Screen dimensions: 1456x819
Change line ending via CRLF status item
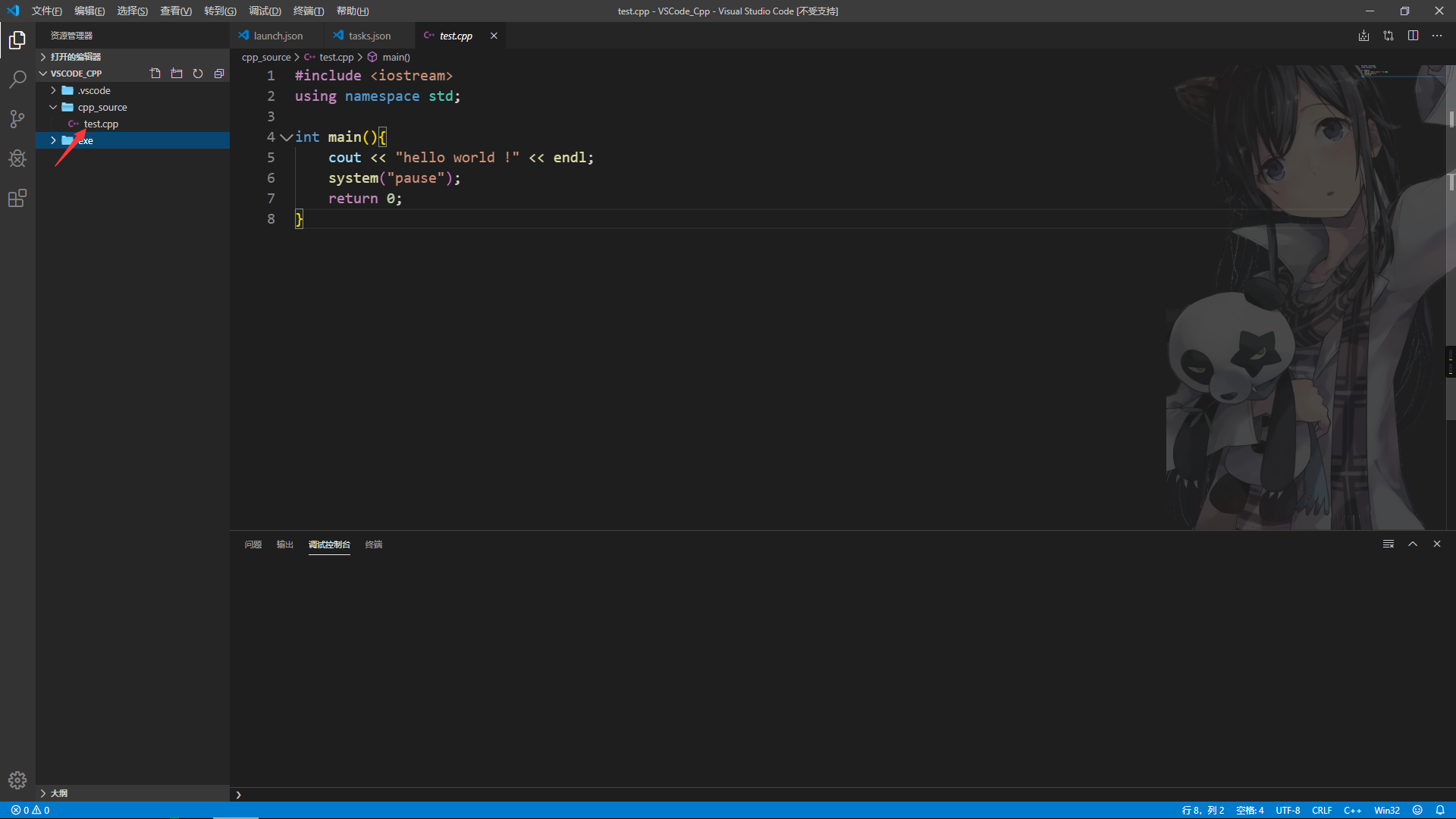pos(1322,810)
